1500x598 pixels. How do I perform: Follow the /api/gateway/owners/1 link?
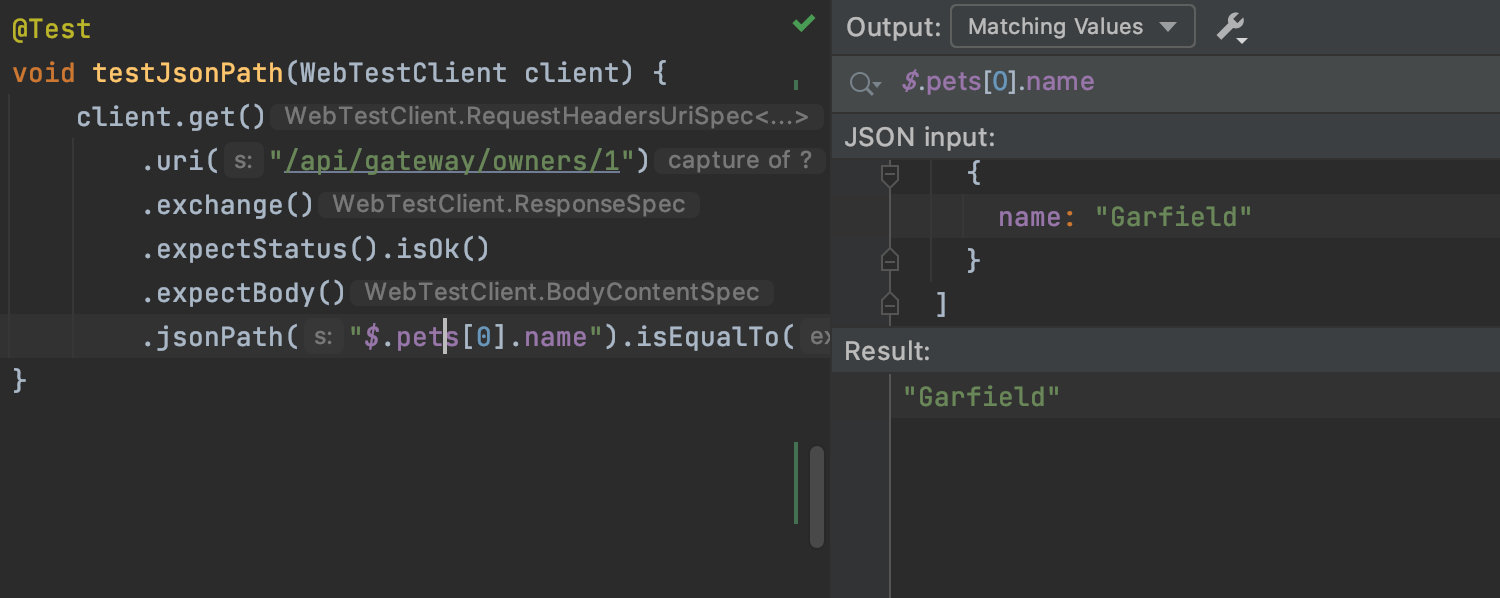[x=453, y=160]
